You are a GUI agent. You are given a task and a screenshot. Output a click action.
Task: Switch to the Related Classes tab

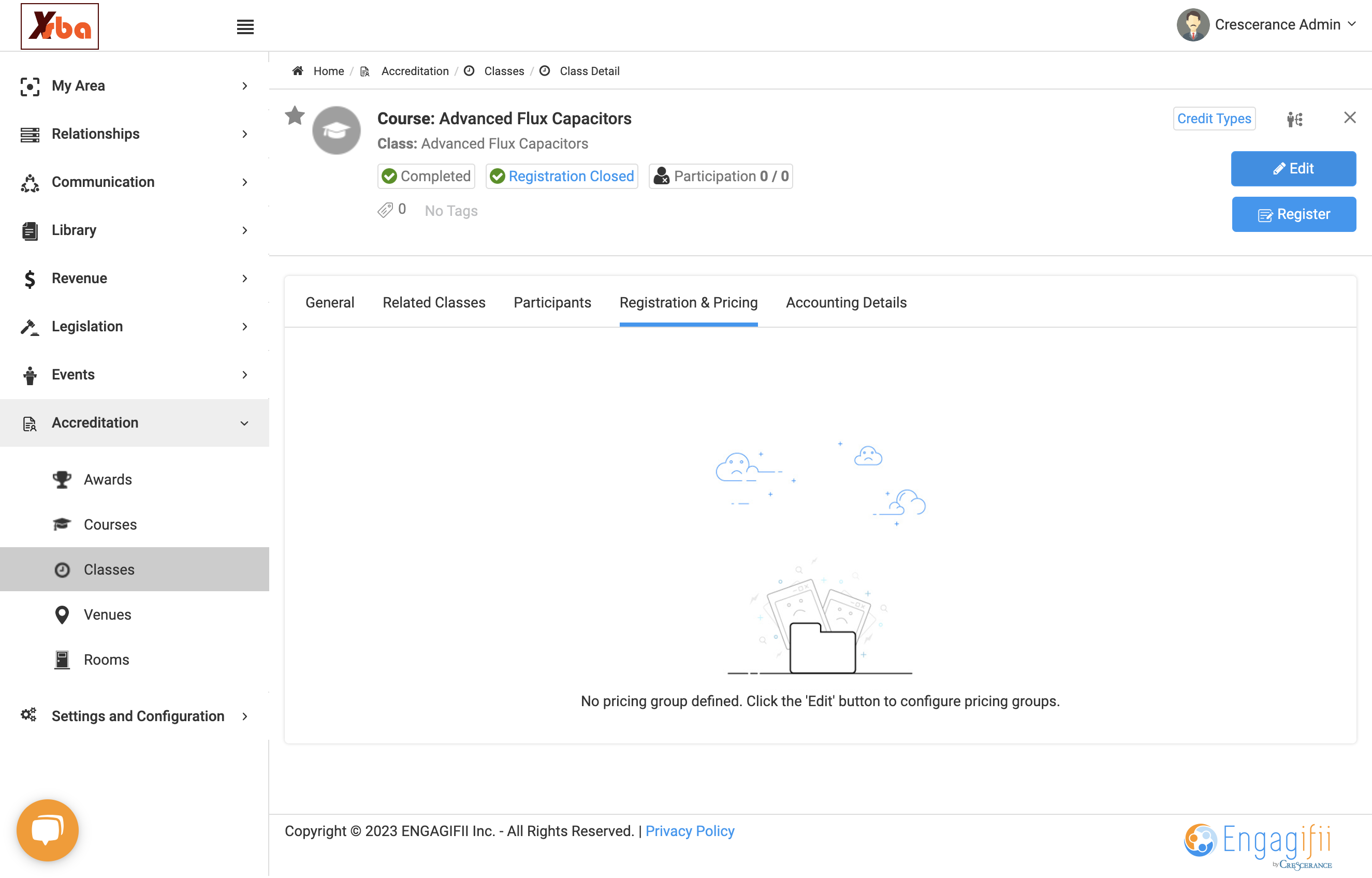pos(434,302)
